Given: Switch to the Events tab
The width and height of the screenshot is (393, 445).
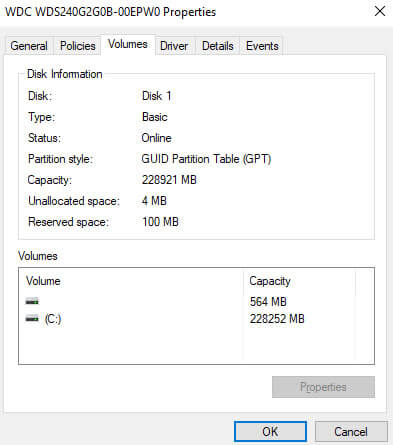Looking at the screenshot, I should click(x=262, y=46).
